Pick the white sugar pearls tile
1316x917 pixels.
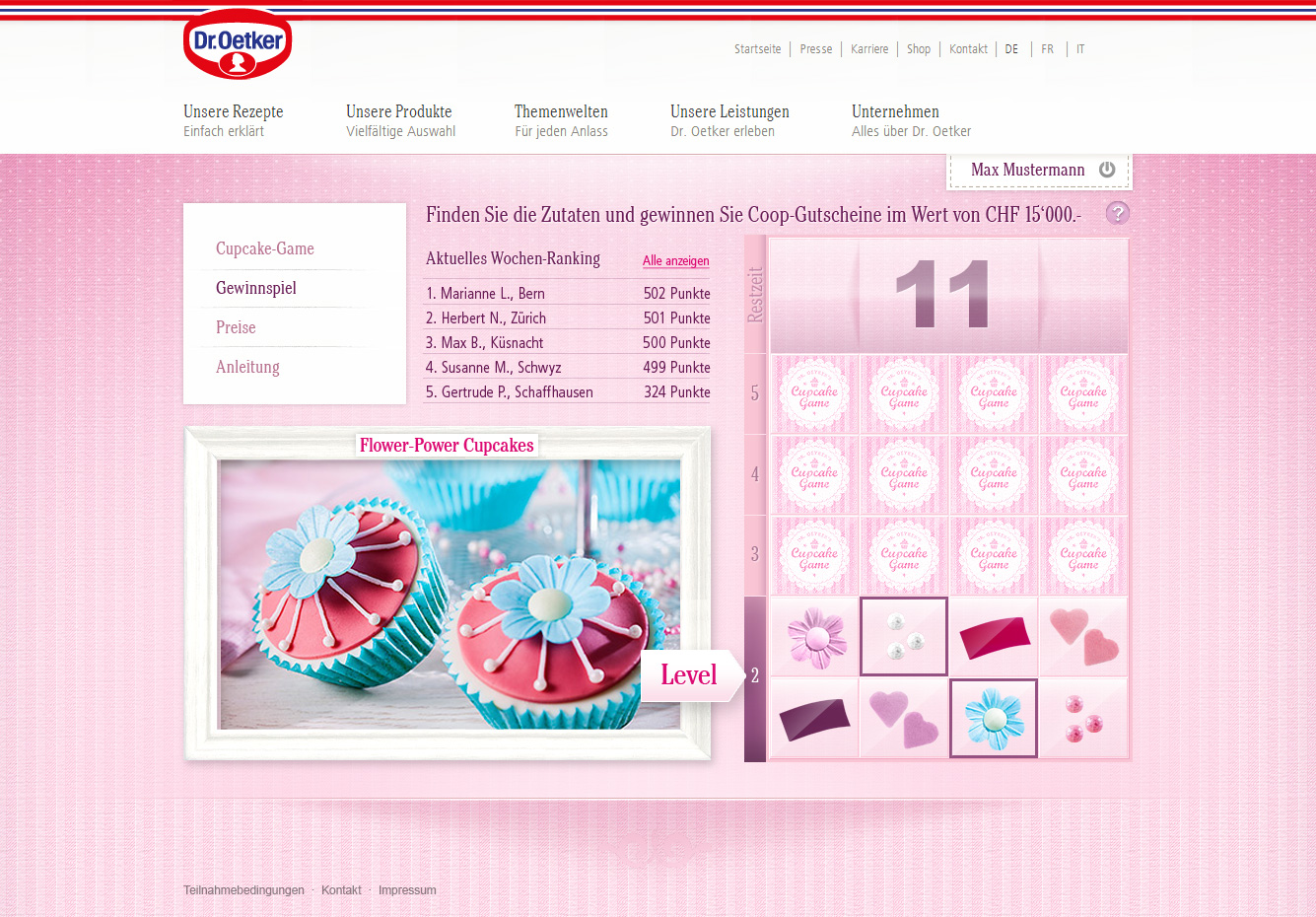click(904, 637)
